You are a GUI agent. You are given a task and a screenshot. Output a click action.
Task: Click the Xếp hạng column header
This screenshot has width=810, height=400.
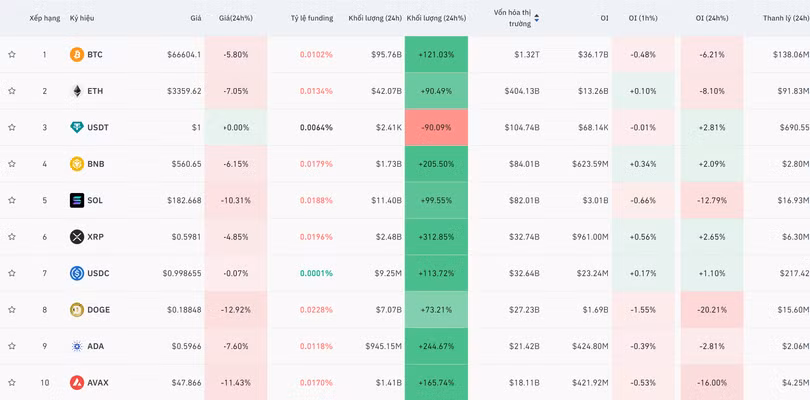(44, 18)
